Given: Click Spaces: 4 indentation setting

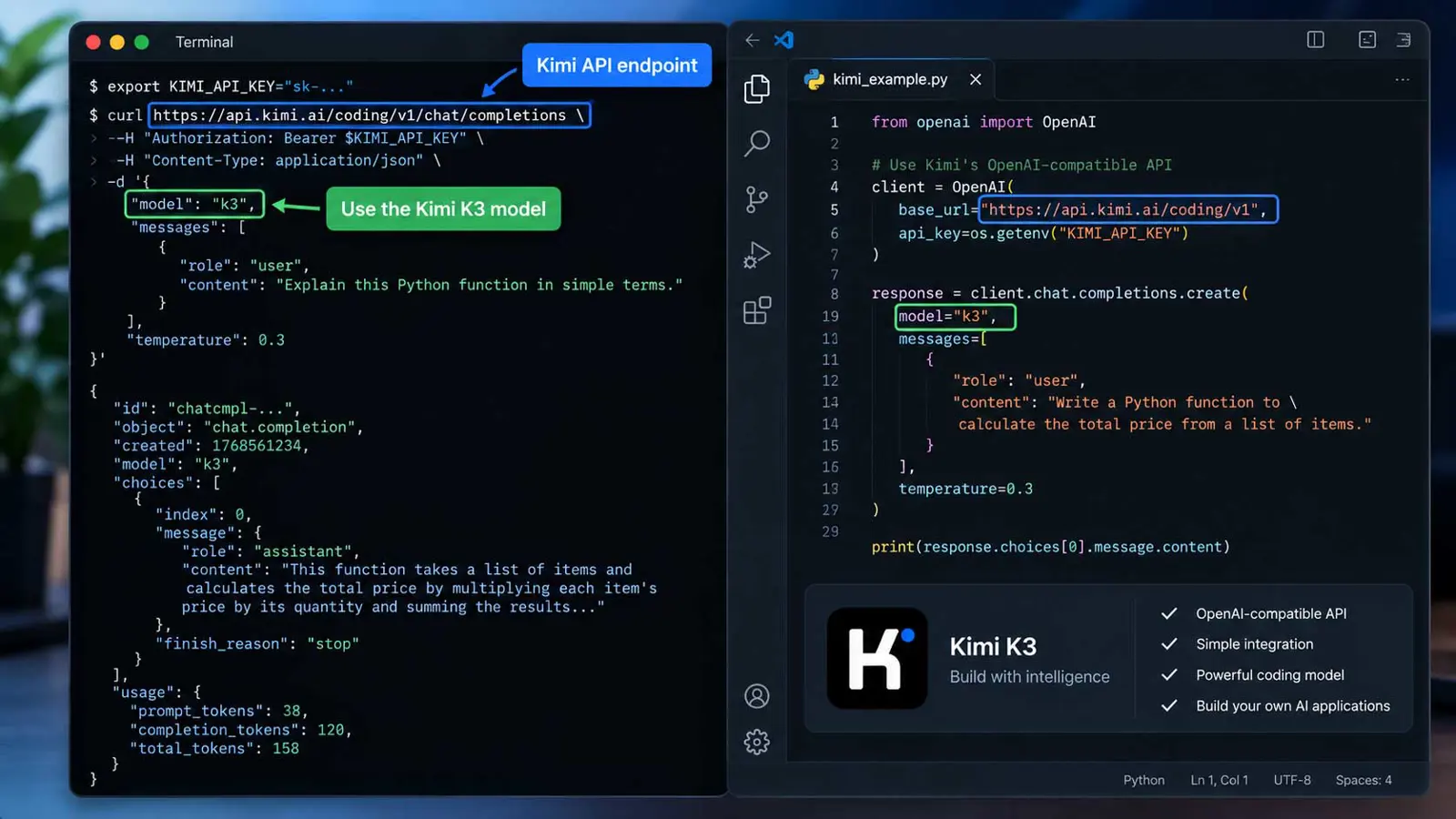Looking at the screenshot, I should coord(1363,780).
